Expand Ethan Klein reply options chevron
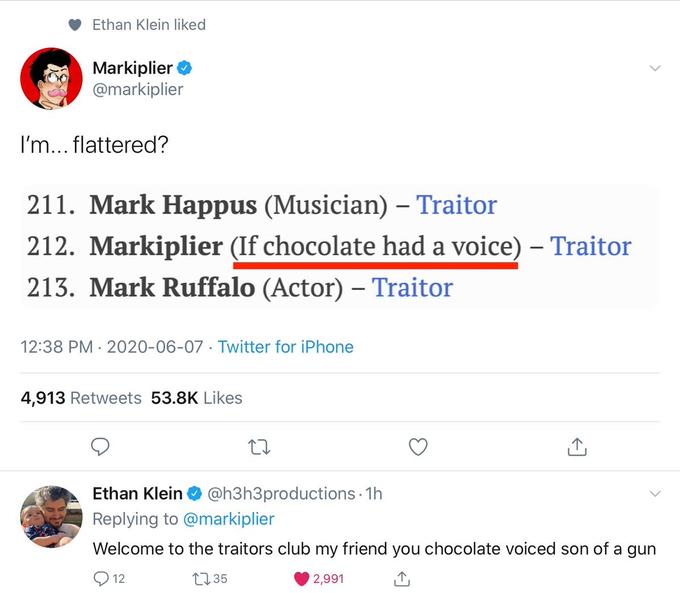The image size is (680, 593). click(655, 494)
